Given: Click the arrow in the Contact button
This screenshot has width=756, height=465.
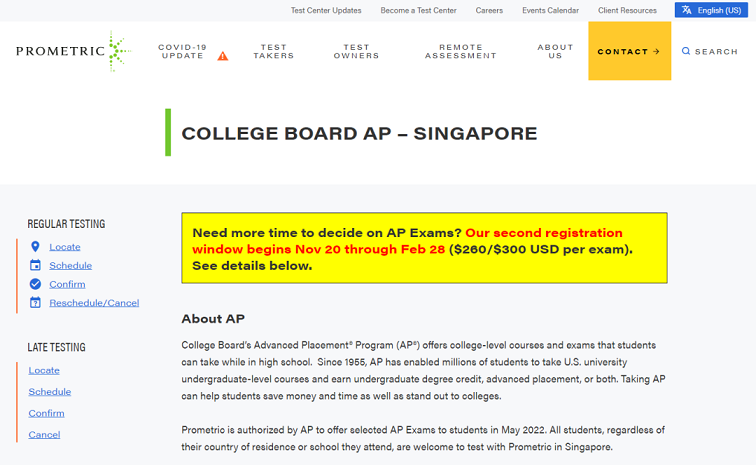Looking at the screenshot, I should coord(656,51).
